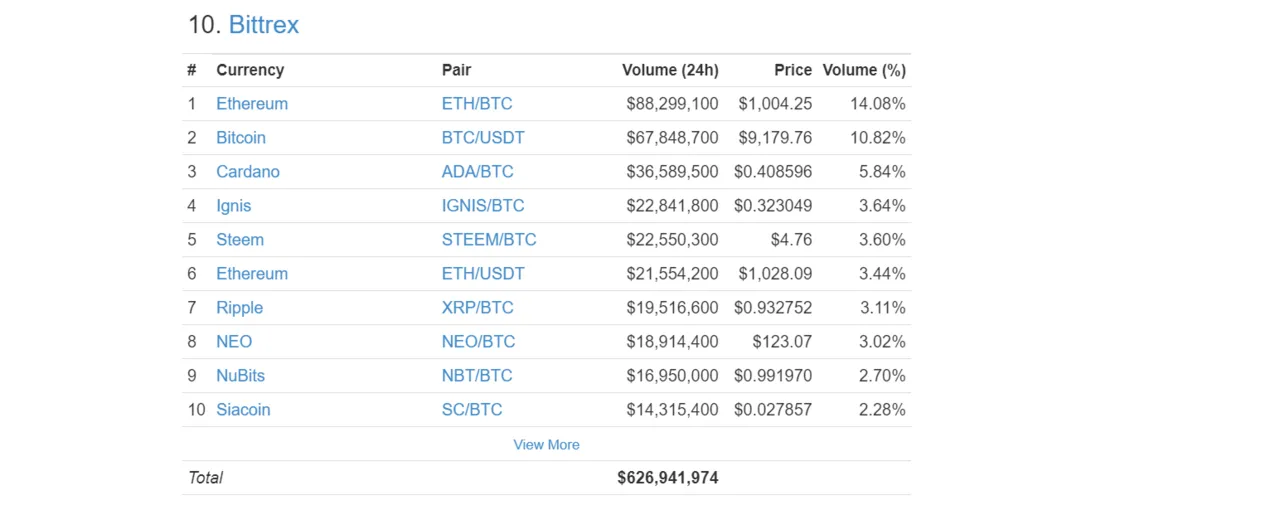The height and width of the screenshot is (505, 1280).
Task: Open the NEO/BTC pair link
Action: 479,342
